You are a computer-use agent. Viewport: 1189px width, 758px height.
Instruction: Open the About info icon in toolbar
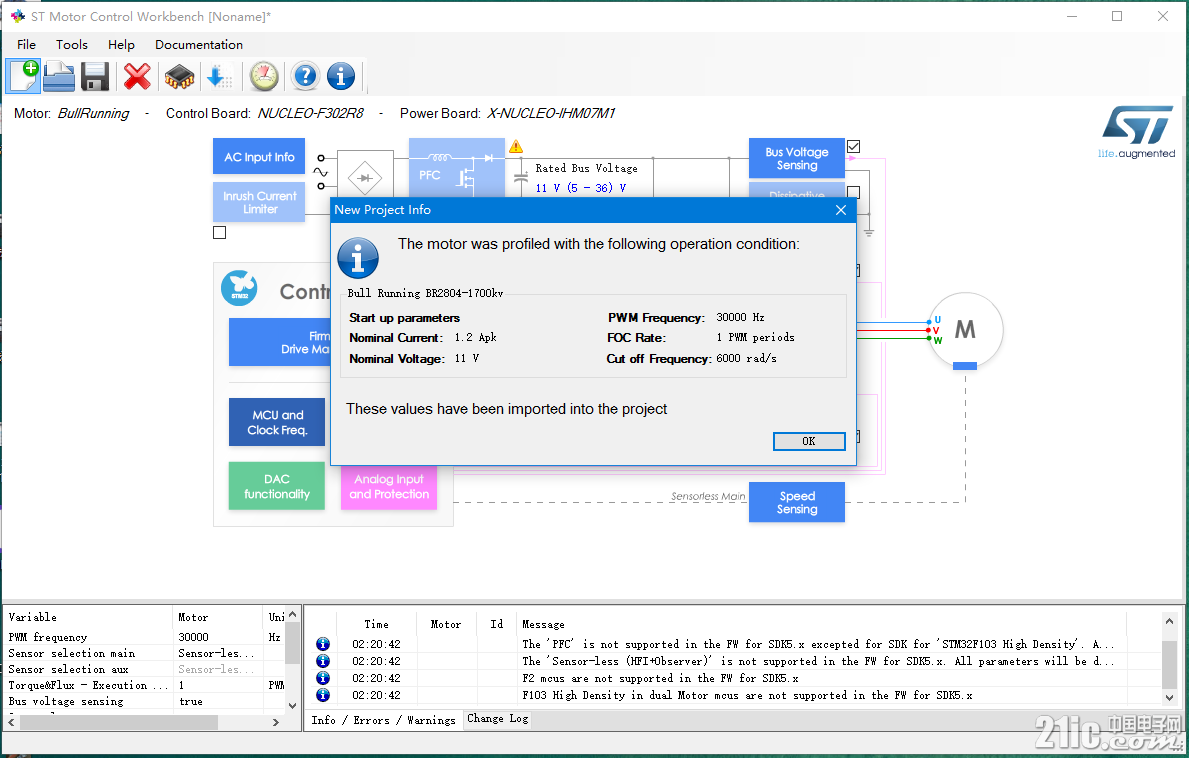tap(340, 77)
